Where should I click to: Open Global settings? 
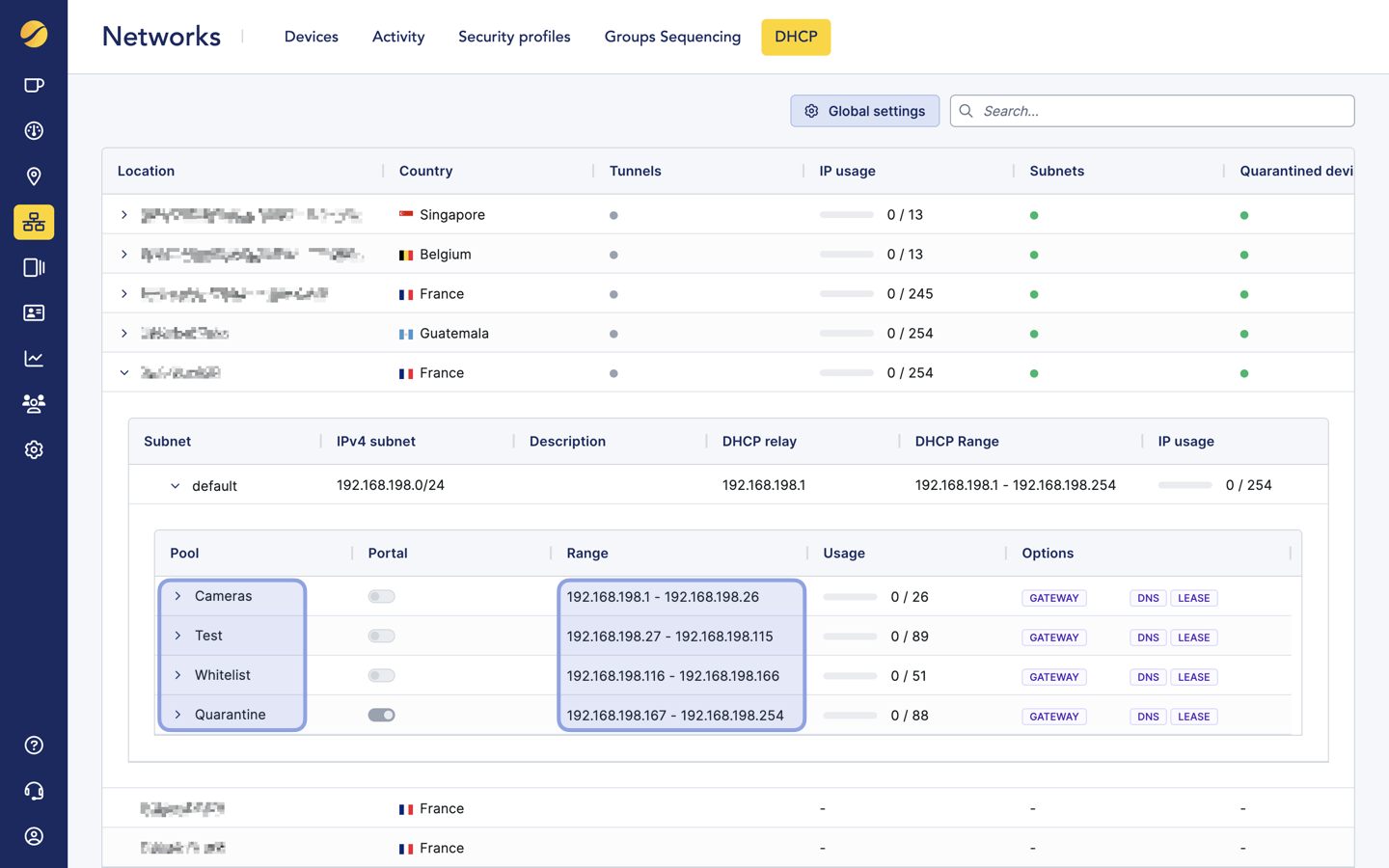tap(864, 110)
